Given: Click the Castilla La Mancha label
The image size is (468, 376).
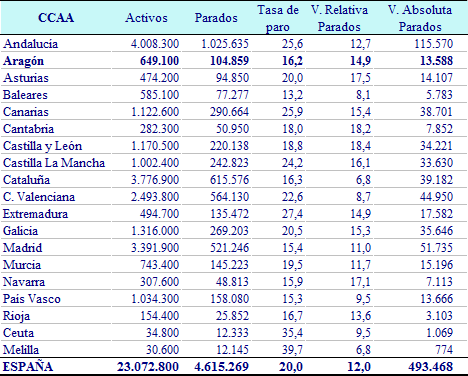Looking at the screenshot, I should coord(54,163).
